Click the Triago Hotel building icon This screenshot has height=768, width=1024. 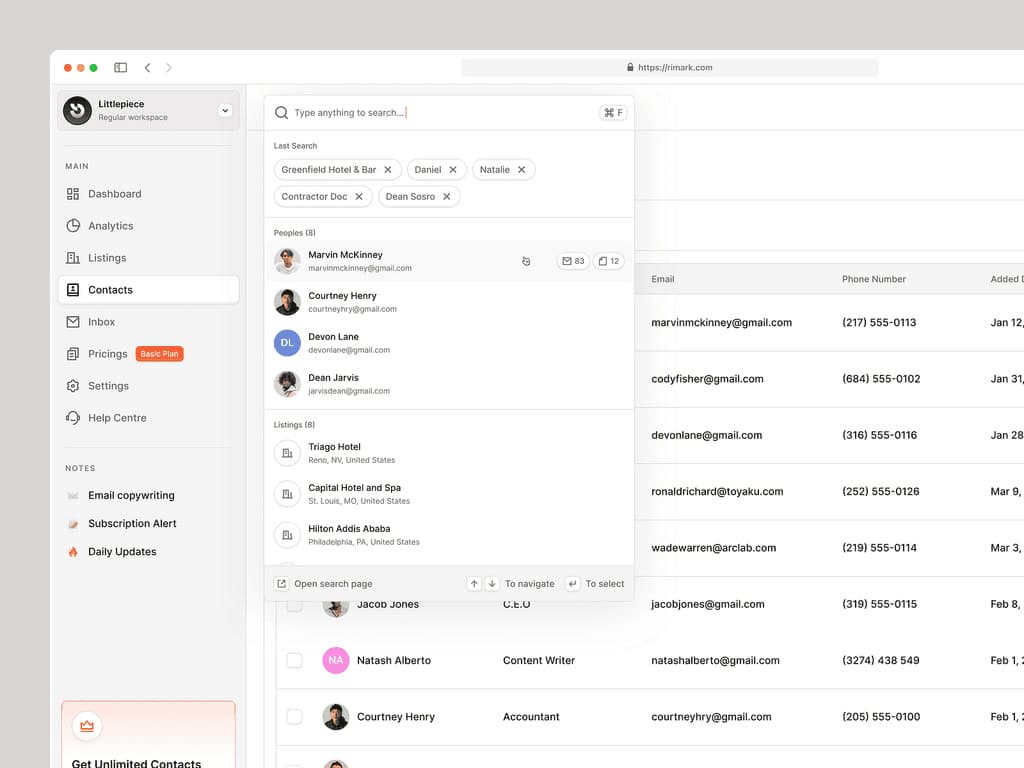[287, 453]
